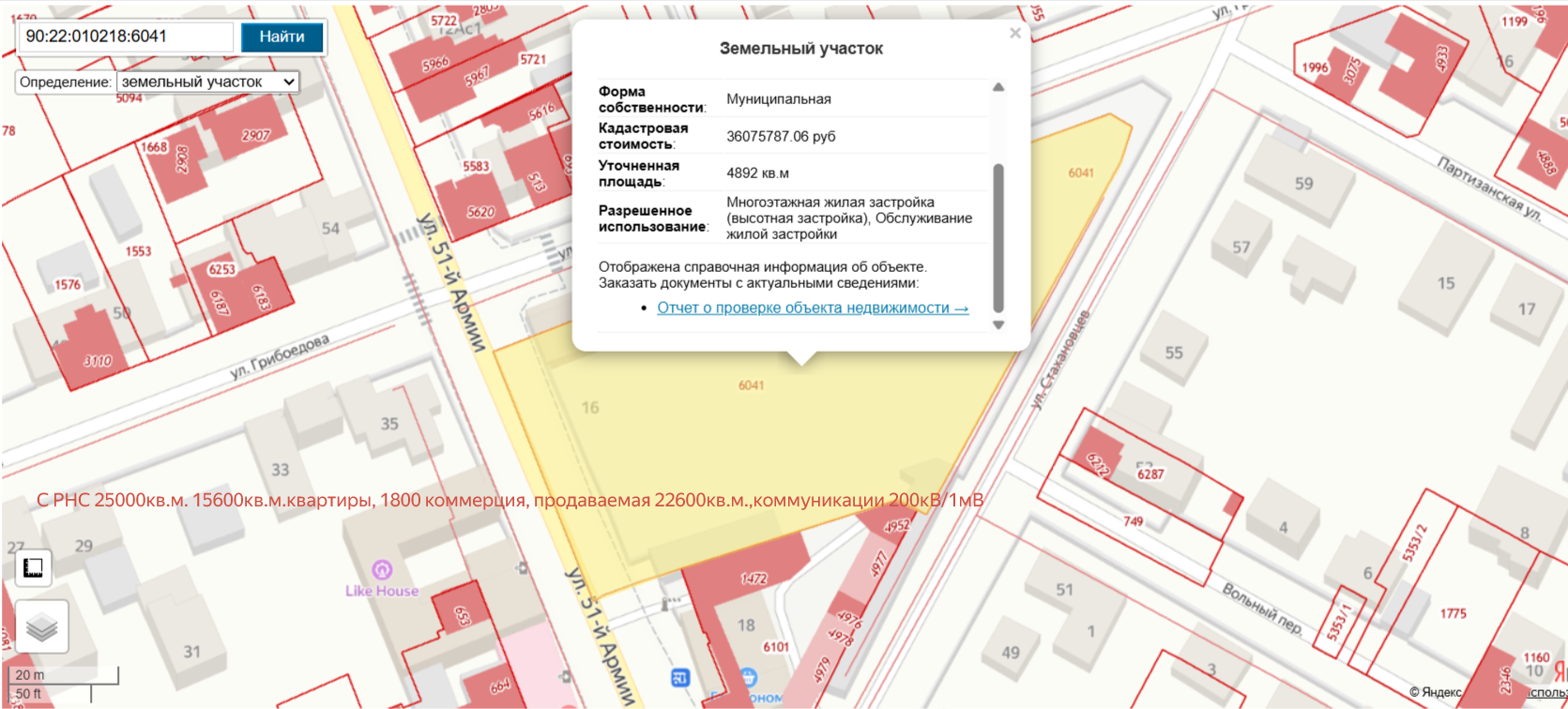Click the info popup scroll down arrow
1568x709 pixels.
click(998, 325)
